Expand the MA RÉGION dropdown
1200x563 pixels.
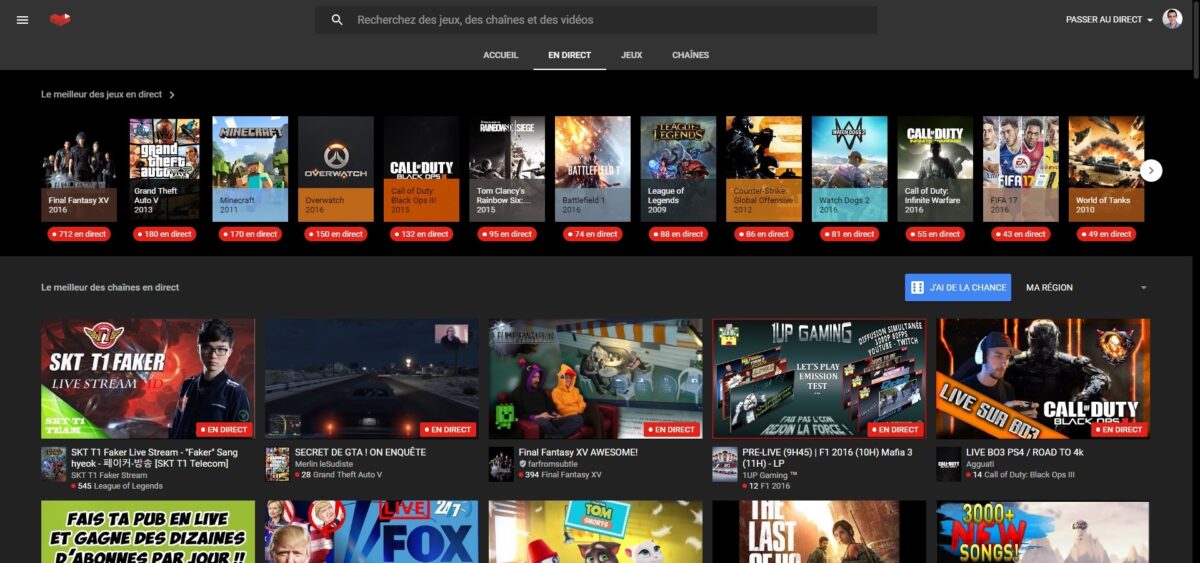click(1087, 288)
